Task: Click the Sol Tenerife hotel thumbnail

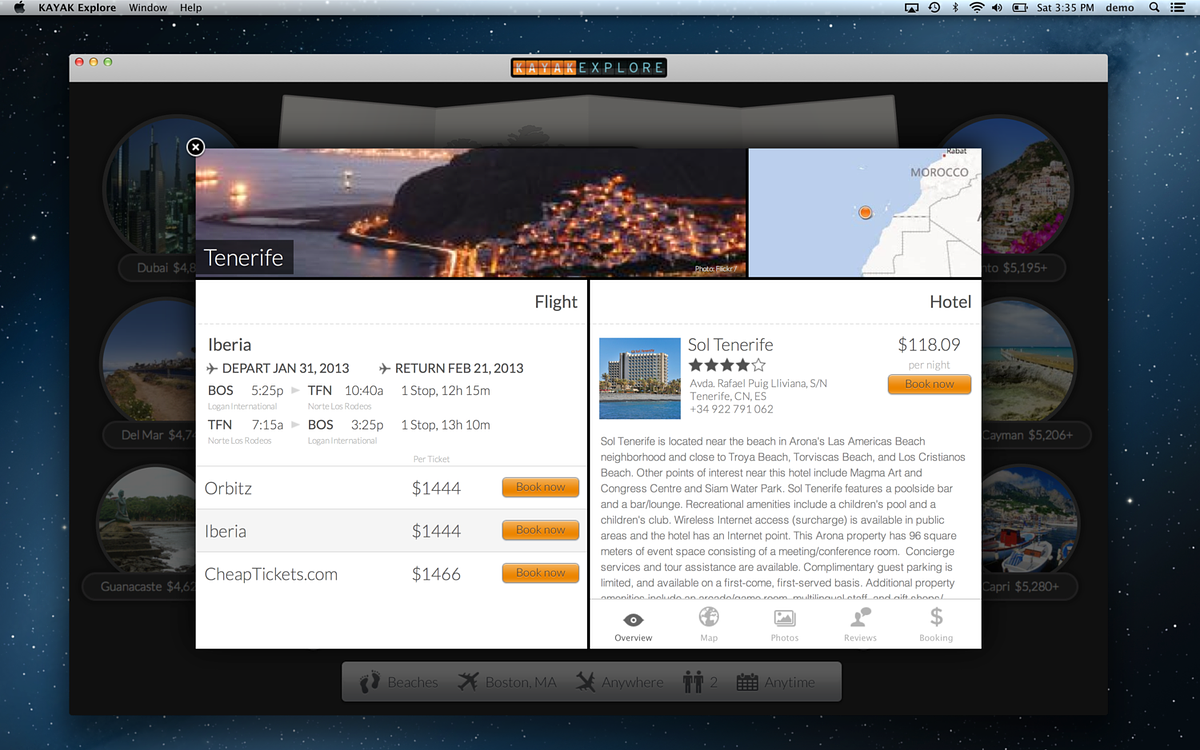Action: (x=639, y=378)
